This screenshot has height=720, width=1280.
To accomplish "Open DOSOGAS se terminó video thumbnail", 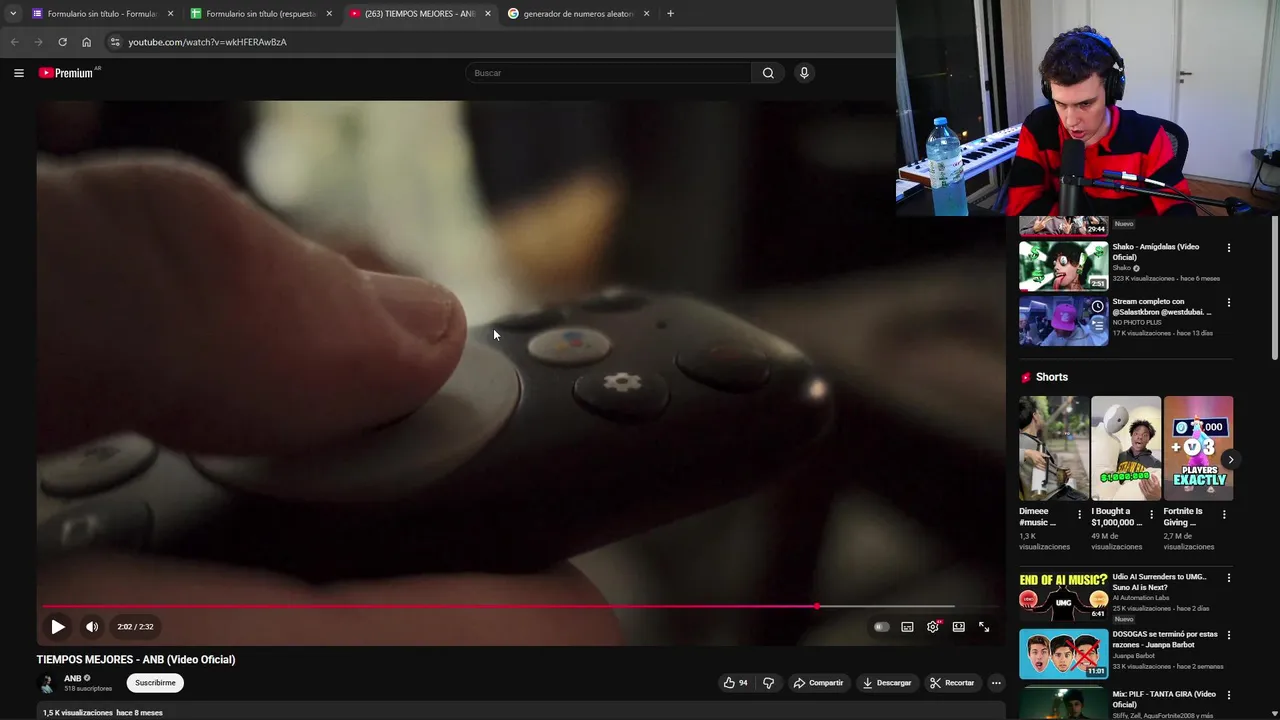I will coord(1063,653).
